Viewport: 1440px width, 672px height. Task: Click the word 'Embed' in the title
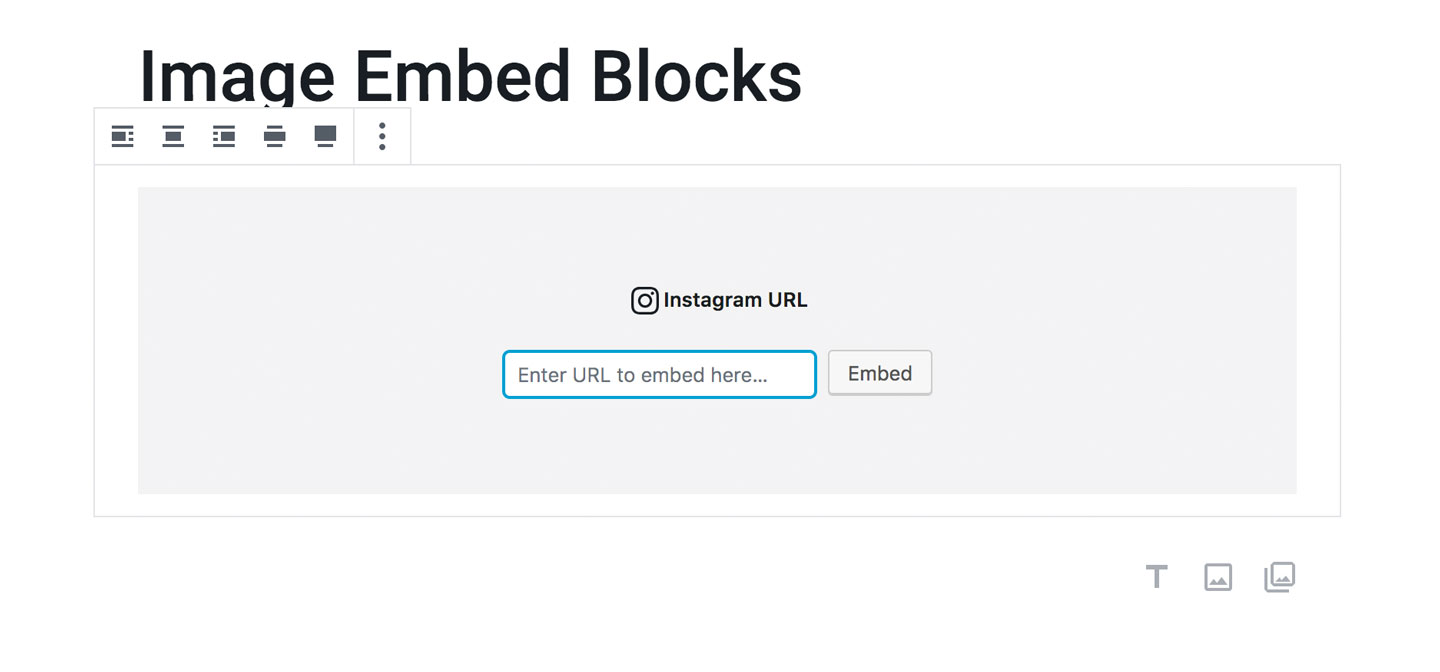462,76
